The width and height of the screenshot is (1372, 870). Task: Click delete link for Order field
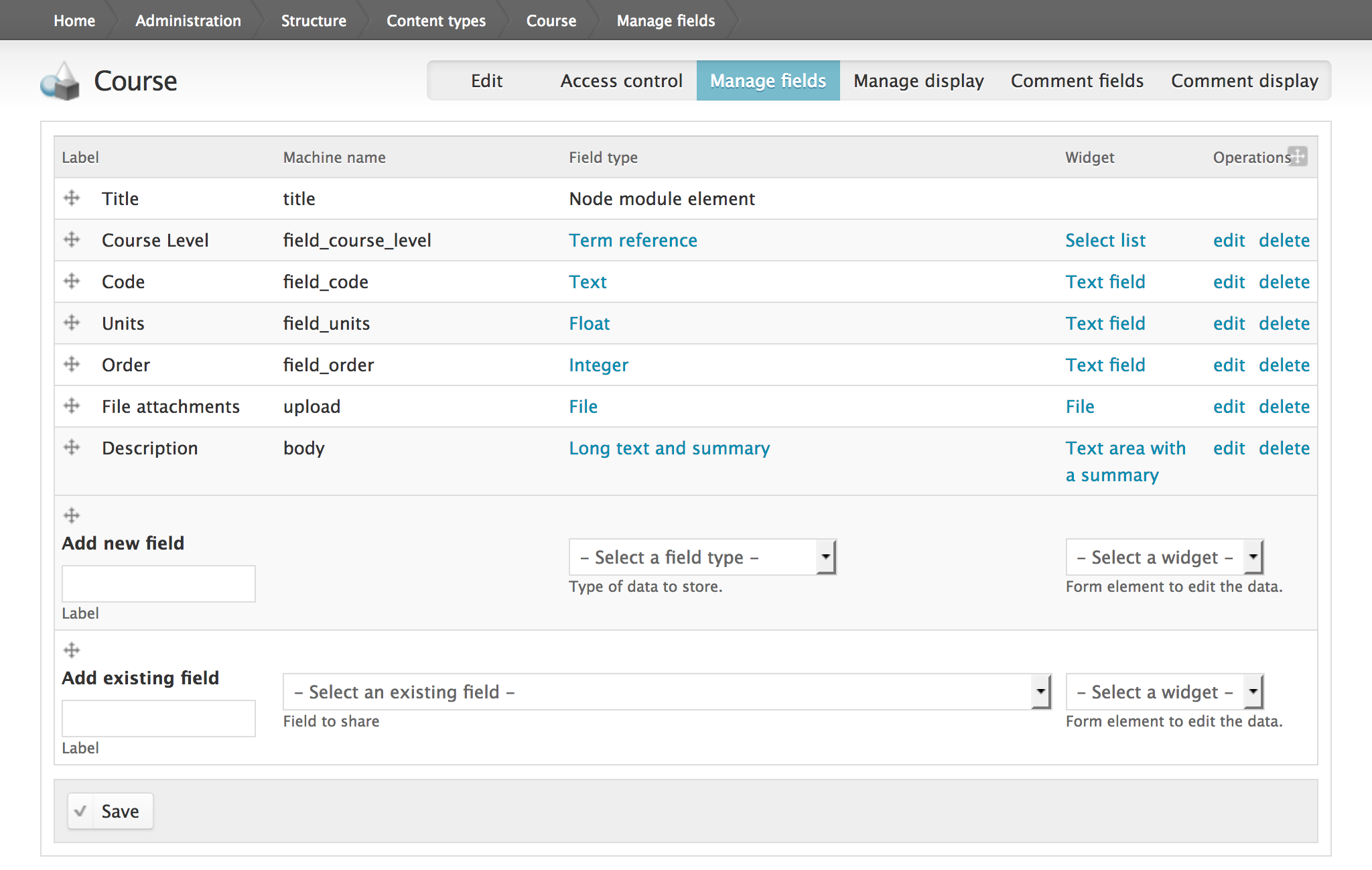coord(1284,365)
